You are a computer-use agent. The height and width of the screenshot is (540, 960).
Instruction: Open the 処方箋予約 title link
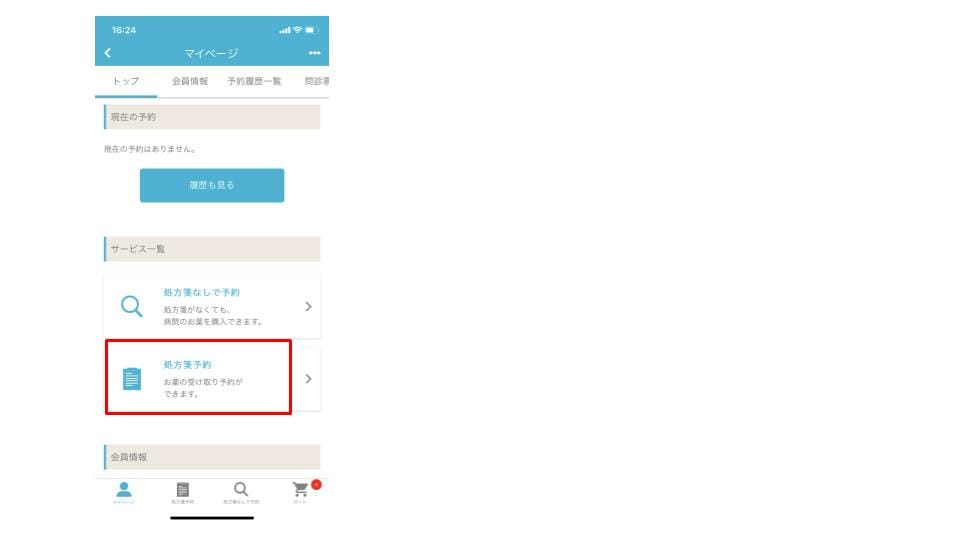click(187, 365)
